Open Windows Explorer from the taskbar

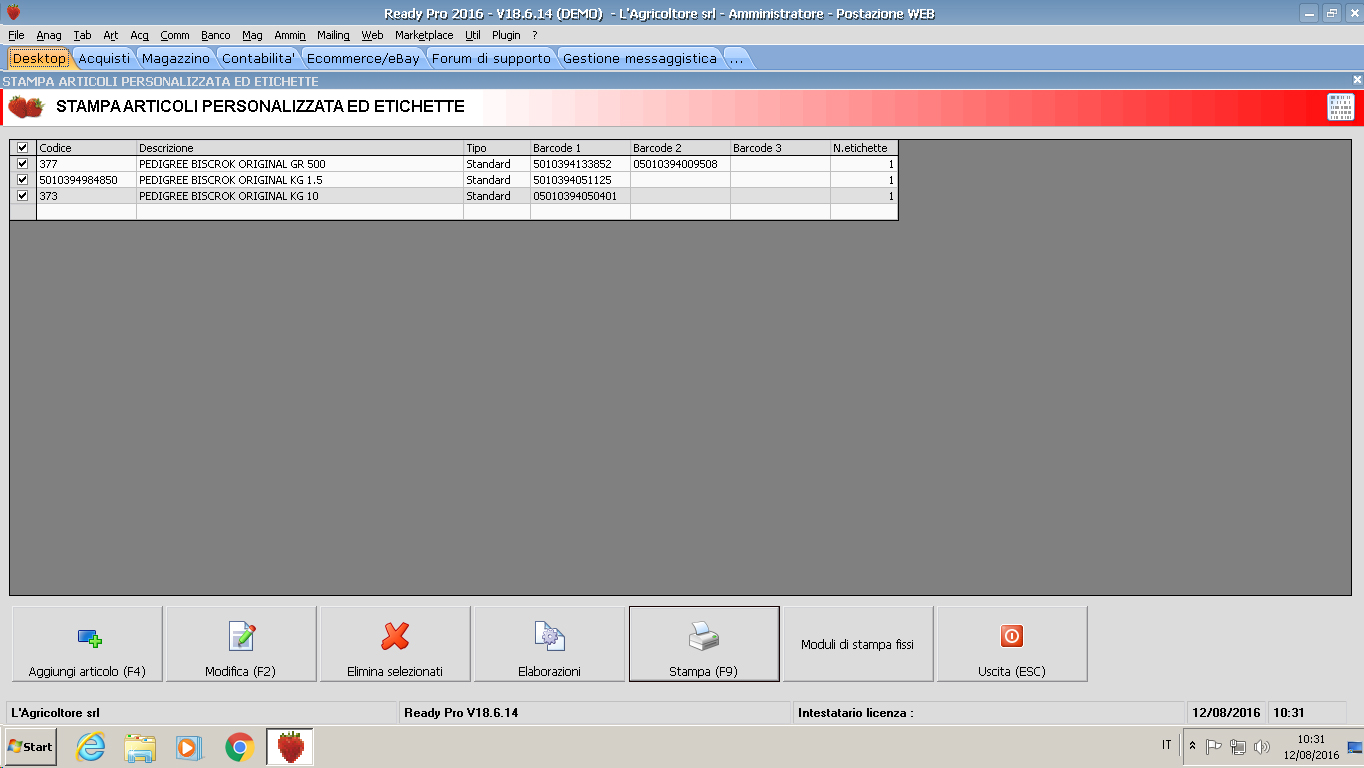pyautogui.click(x=140, y=746)
